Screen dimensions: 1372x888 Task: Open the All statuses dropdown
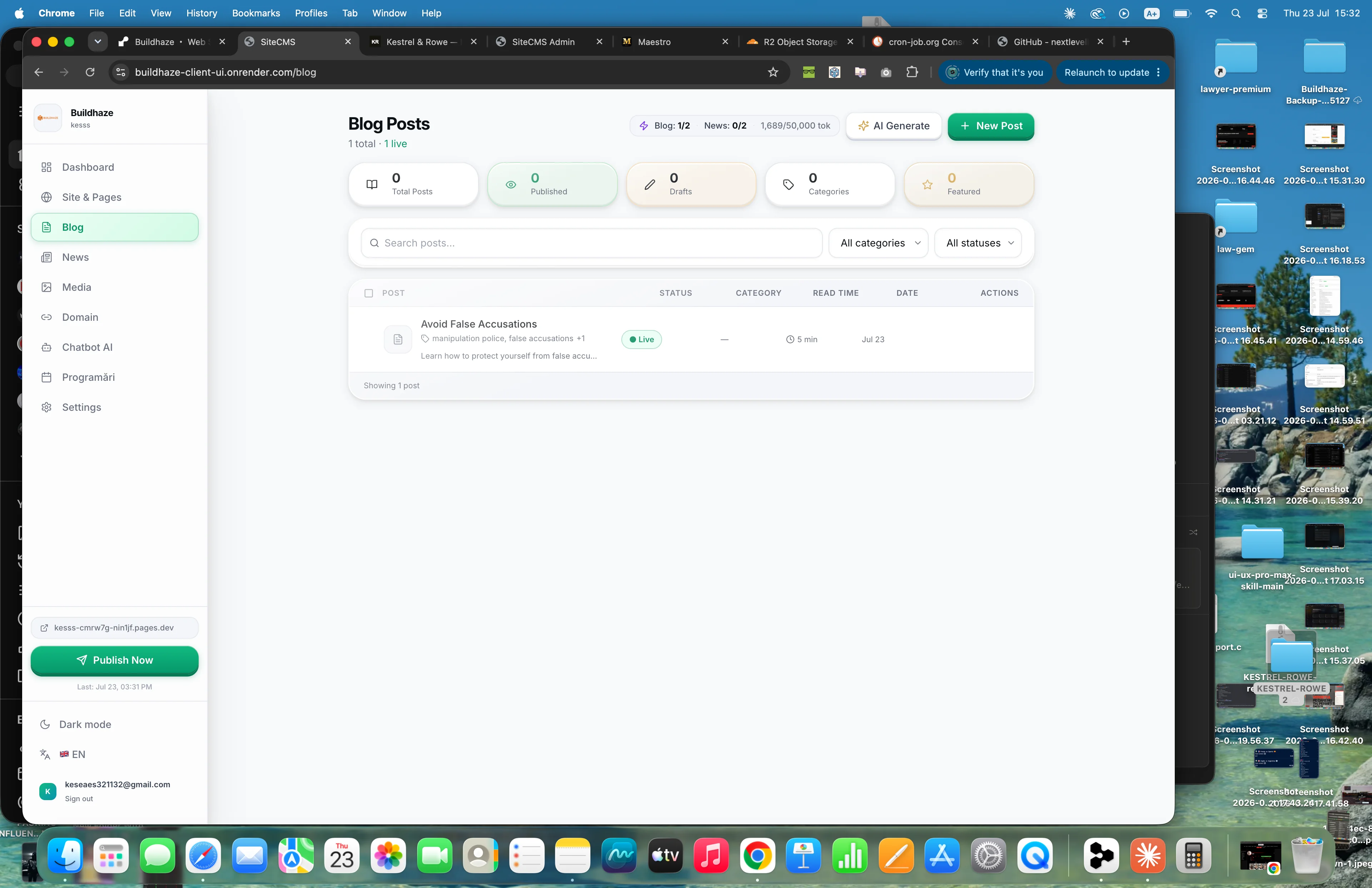(x=978, y=243)
